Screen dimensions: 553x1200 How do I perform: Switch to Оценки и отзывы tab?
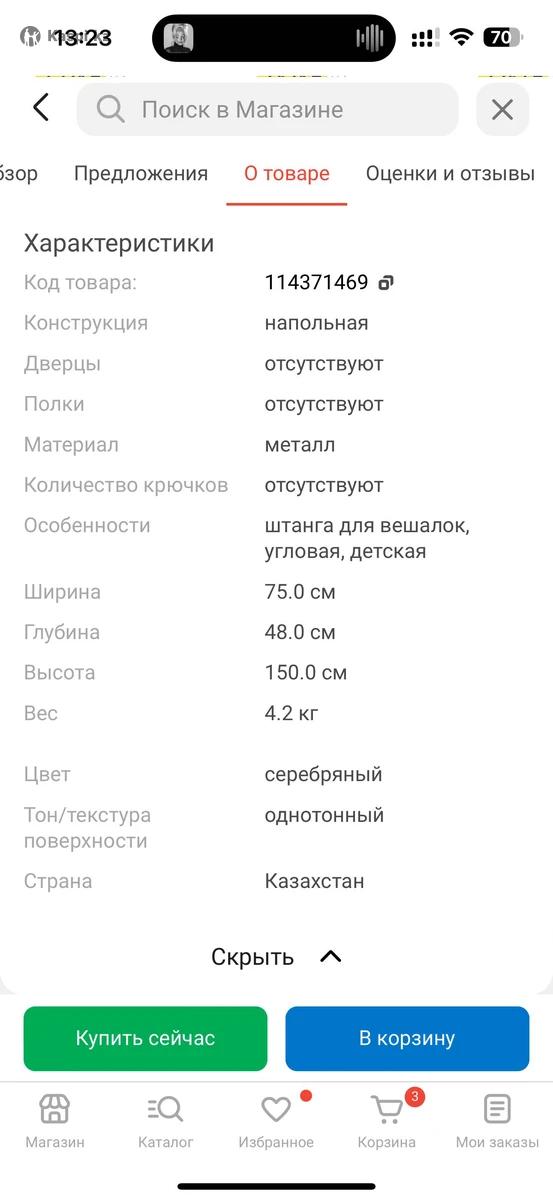450,173
